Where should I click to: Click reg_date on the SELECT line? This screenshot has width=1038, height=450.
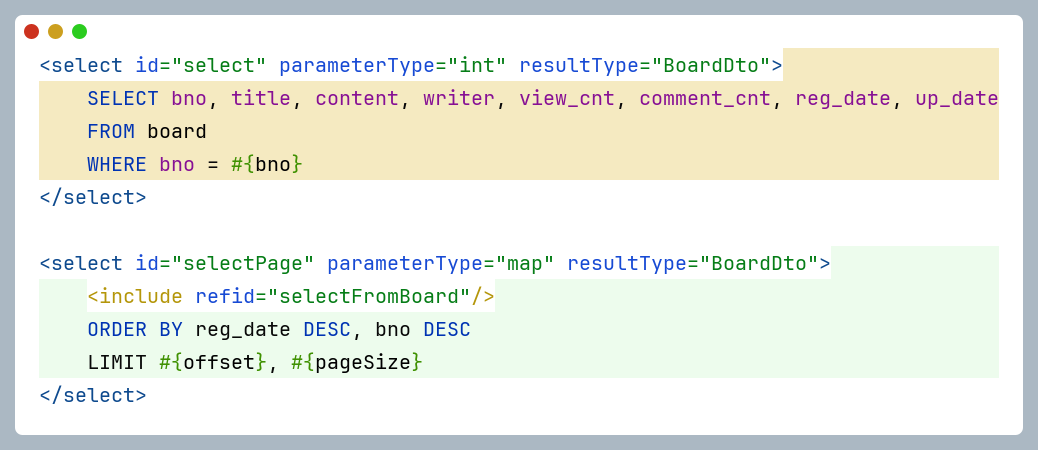[843, 99]
